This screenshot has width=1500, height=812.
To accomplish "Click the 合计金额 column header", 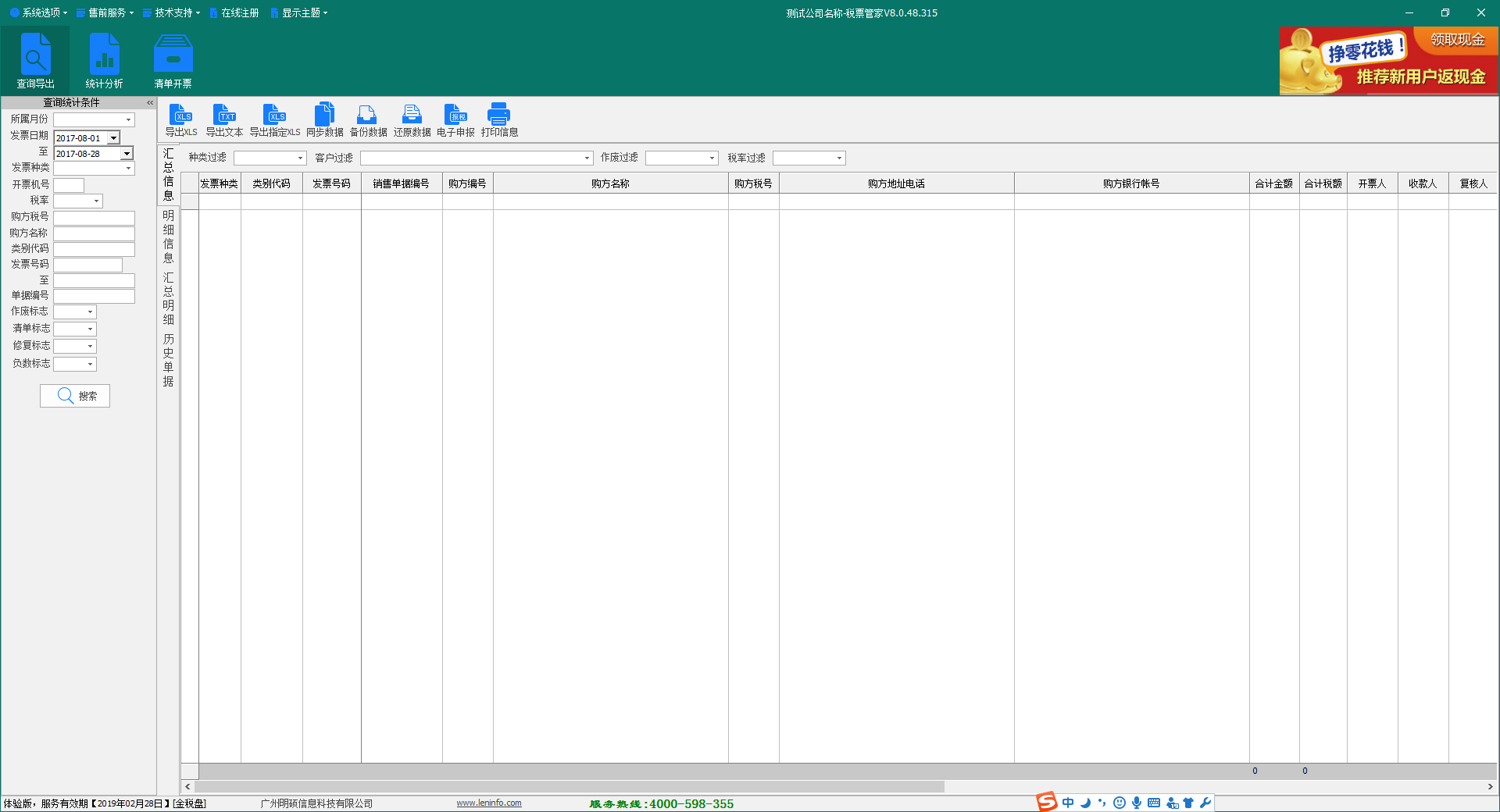I will (x=1274, y=183).
